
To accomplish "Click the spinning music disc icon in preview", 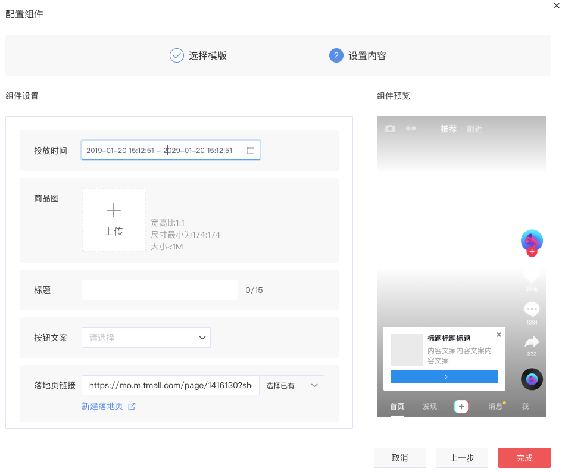I will coord(532,379).
